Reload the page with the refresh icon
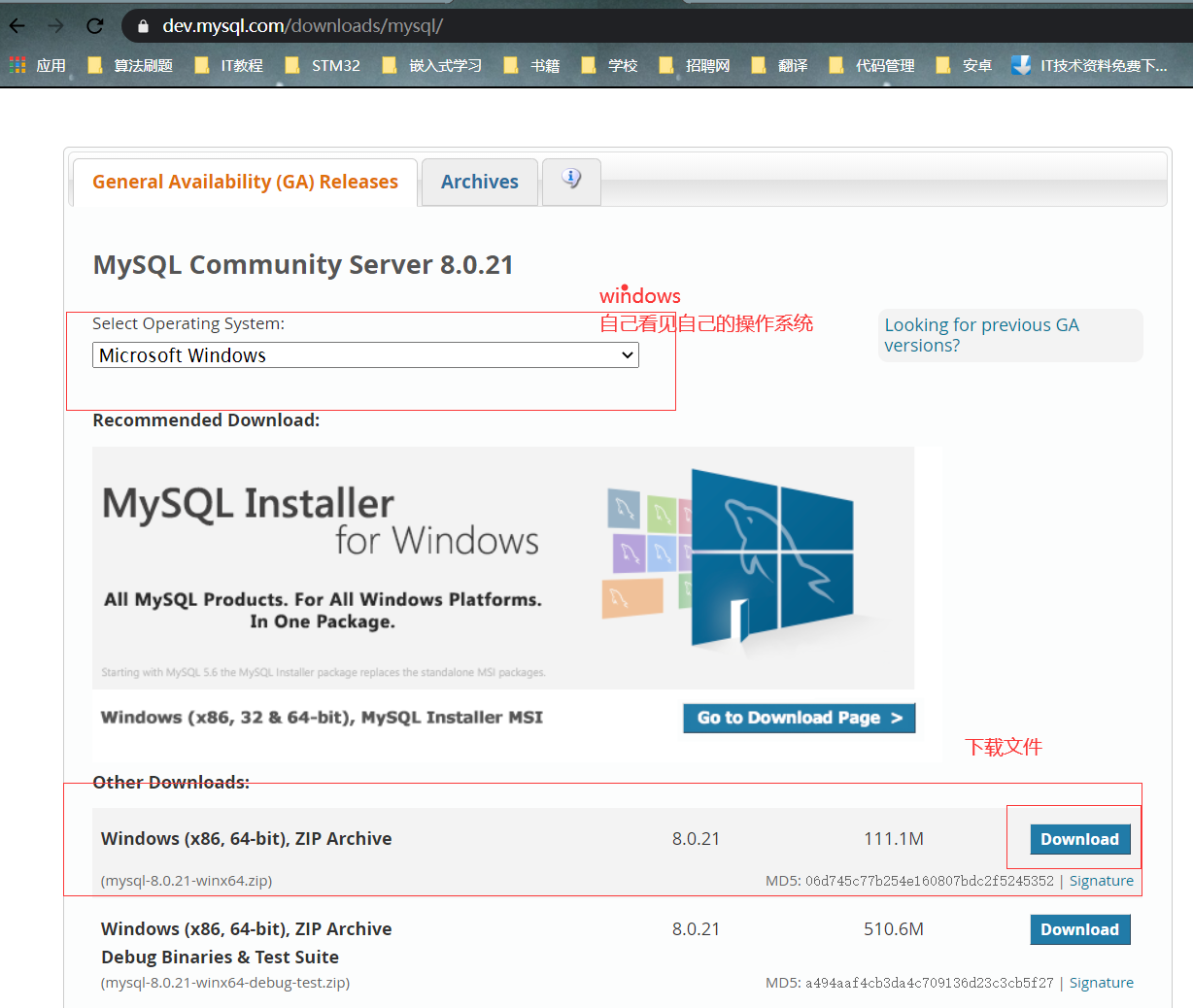1193x1008 pixels. (94, 26)
